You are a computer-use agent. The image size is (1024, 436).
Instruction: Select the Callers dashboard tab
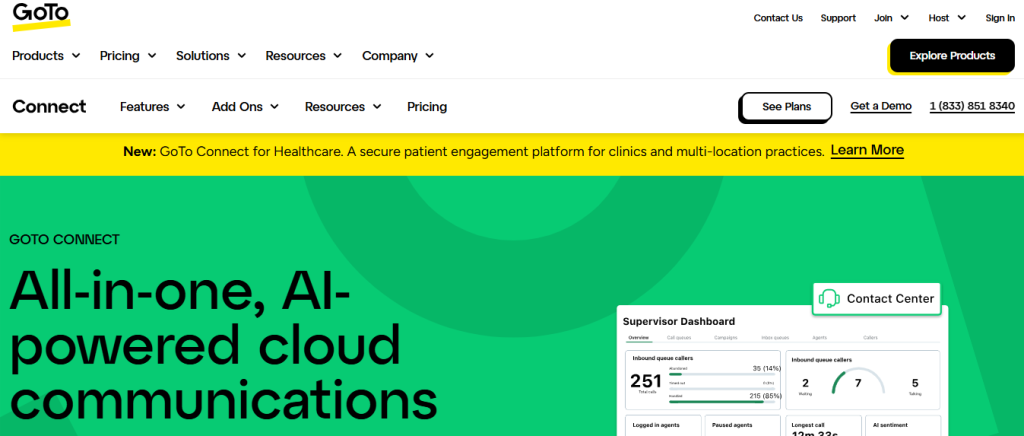tap(871, 338)
